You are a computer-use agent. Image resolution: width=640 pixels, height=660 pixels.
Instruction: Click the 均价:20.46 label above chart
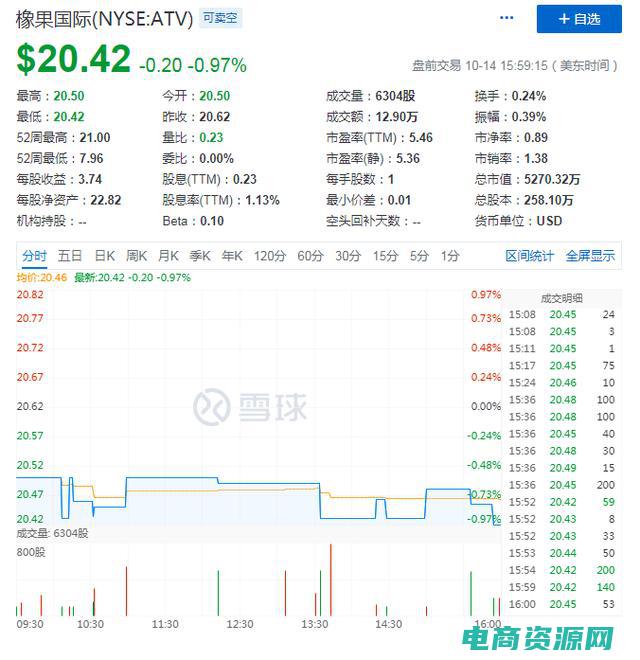click(42, 278)
